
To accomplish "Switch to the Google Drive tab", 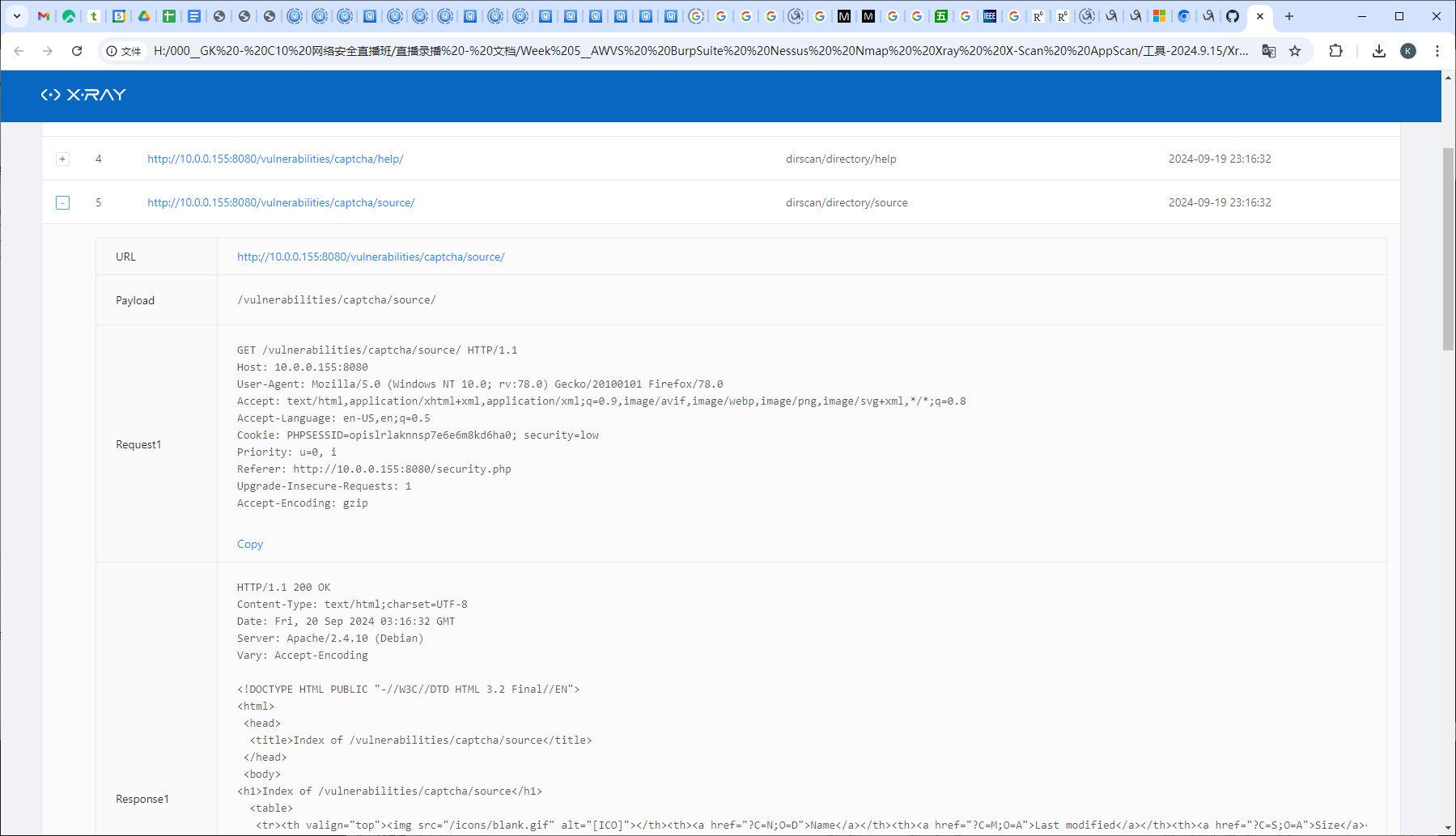I will tap(144, 16).
